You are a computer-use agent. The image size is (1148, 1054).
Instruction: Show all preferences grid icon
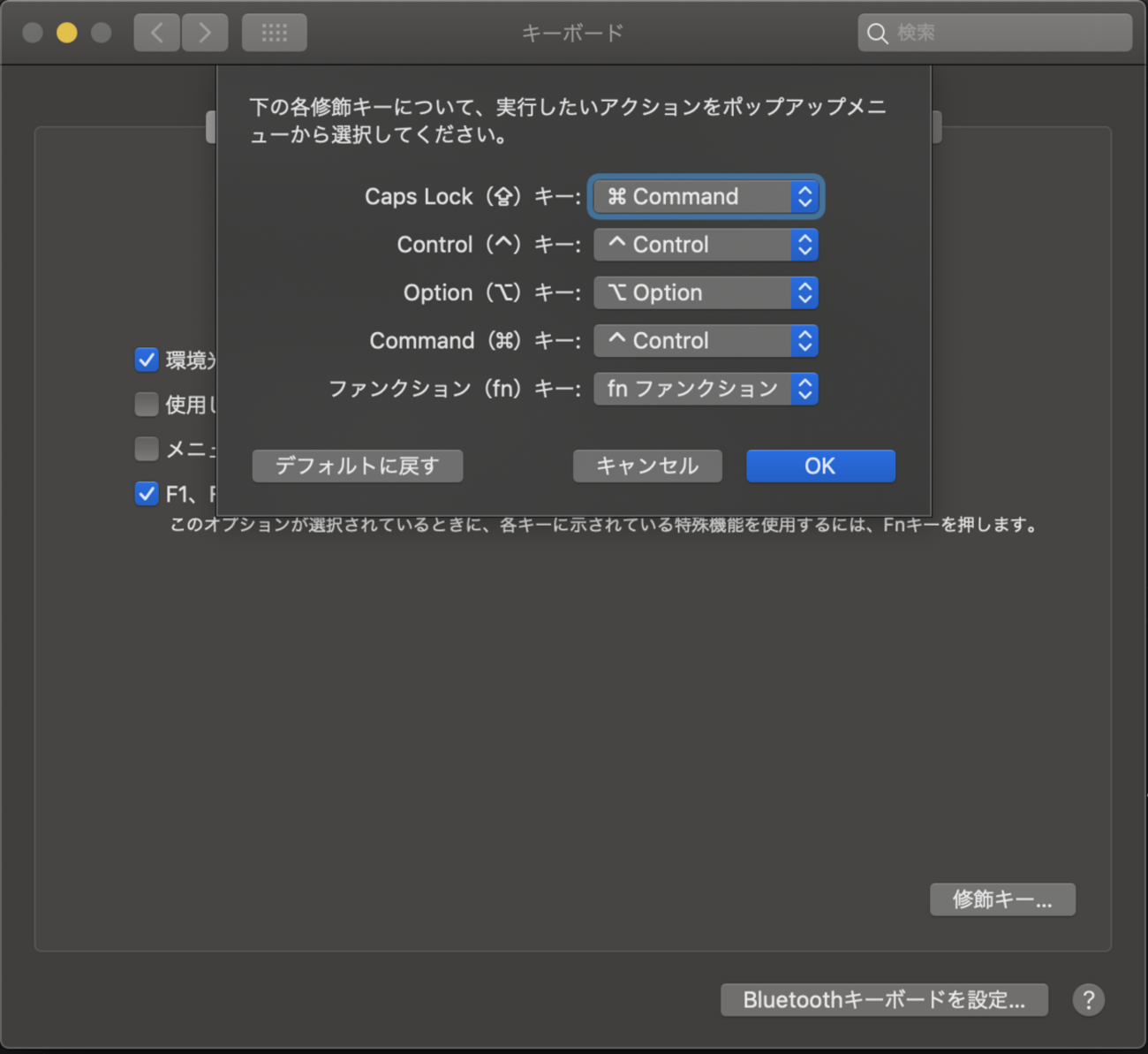pyautogui.click(x=274, y=33)
